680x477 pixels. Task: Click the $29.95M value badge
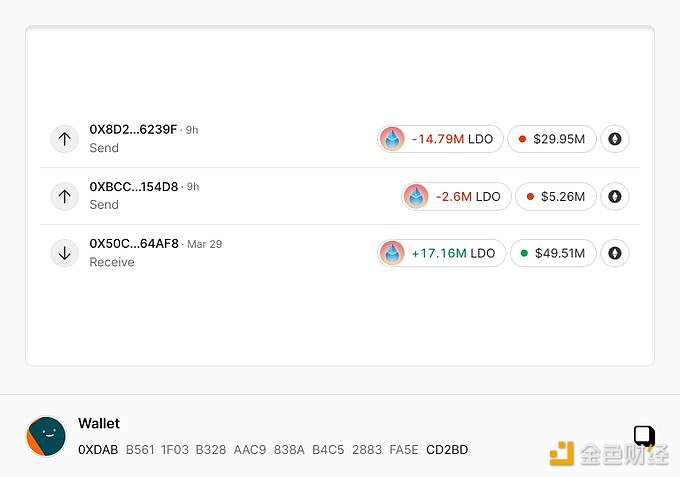(x=552, y=139)
